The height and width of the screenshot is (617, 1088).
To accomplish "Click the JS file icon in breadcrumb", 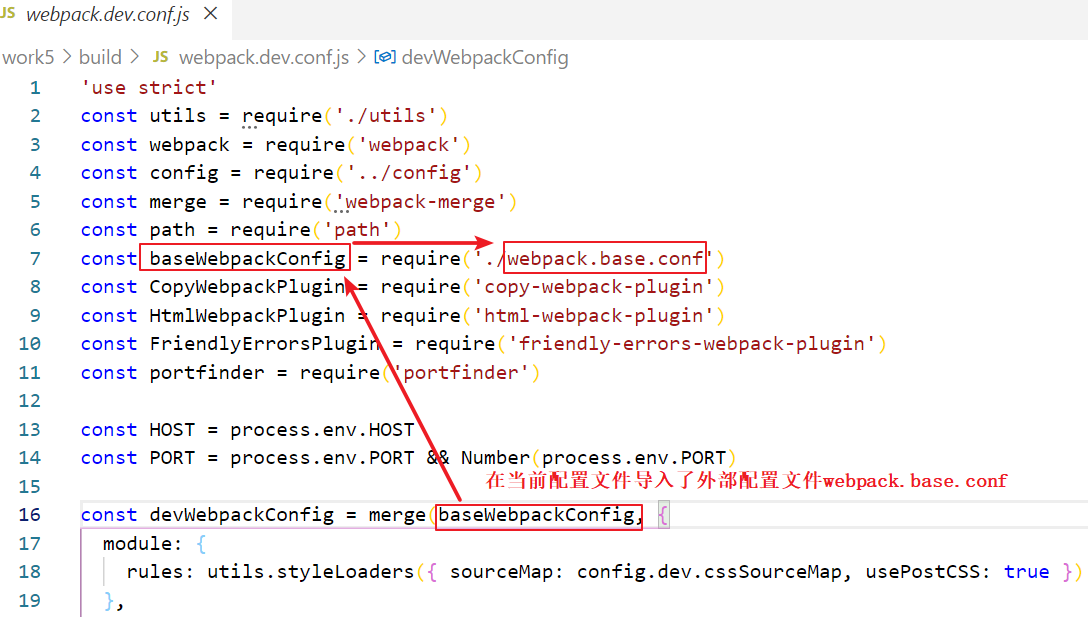I will 160,57.
